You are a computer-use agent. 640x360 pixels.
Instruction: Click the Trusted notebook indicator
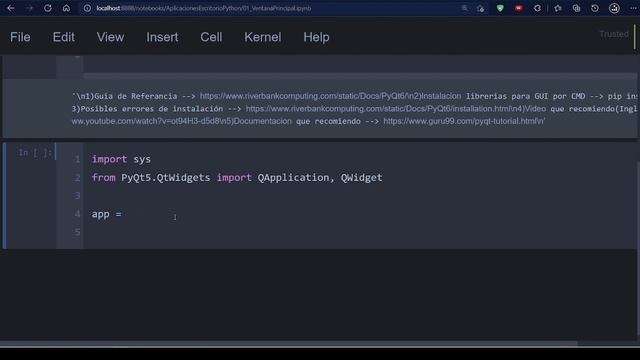coord(614,34)
